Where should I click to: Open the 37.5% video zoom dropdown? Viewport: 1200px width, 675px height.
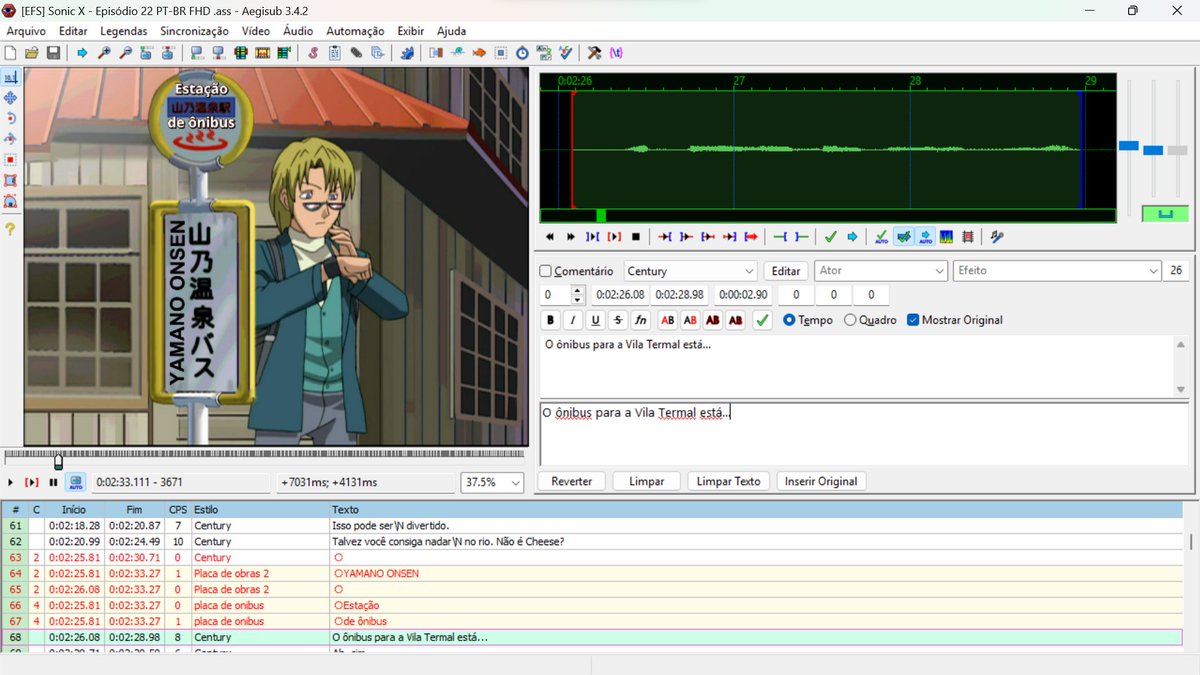[492, 482]
